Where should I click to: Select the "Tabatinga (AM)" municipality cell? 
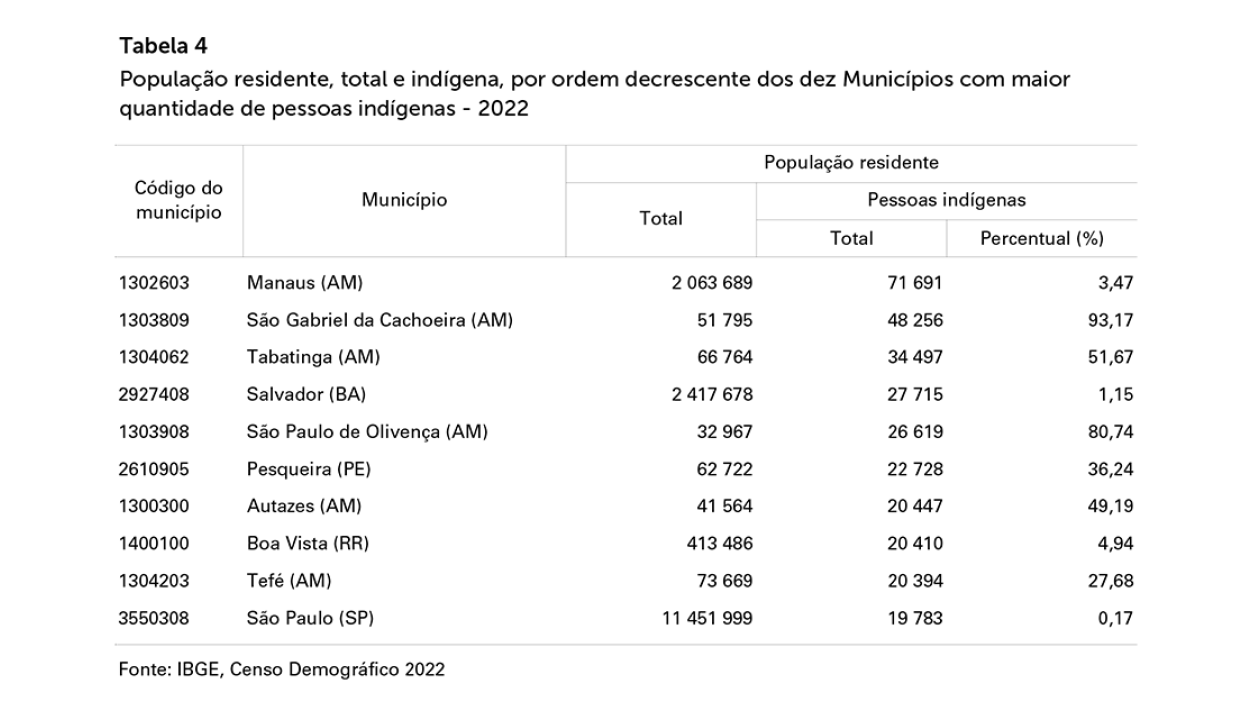point(313,358)
